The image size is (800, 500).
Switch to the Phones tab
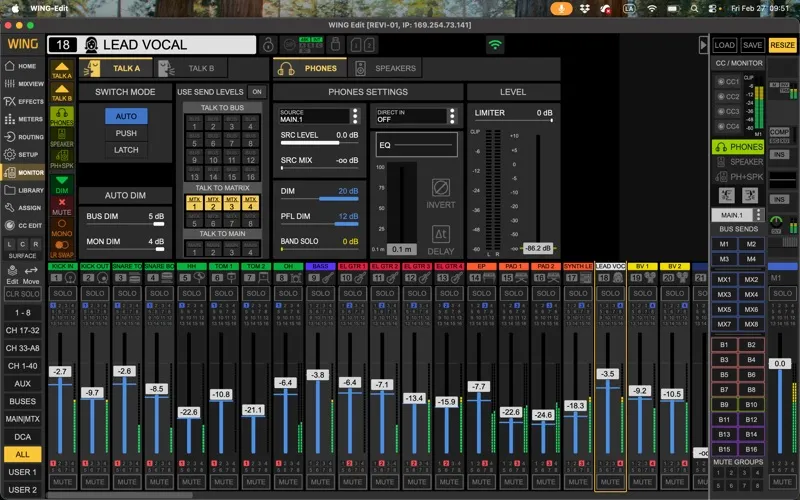(310, 68)
